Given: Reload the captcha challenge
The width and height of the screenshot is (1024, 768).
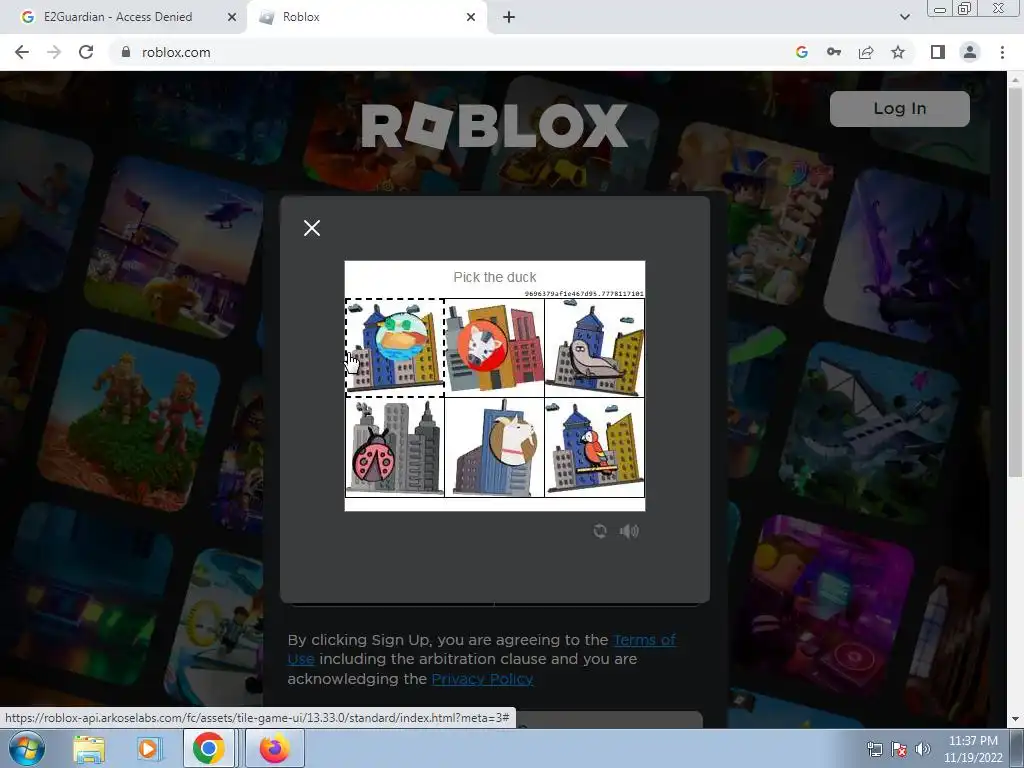Looking at the screenshot, I should click(600, 531).
